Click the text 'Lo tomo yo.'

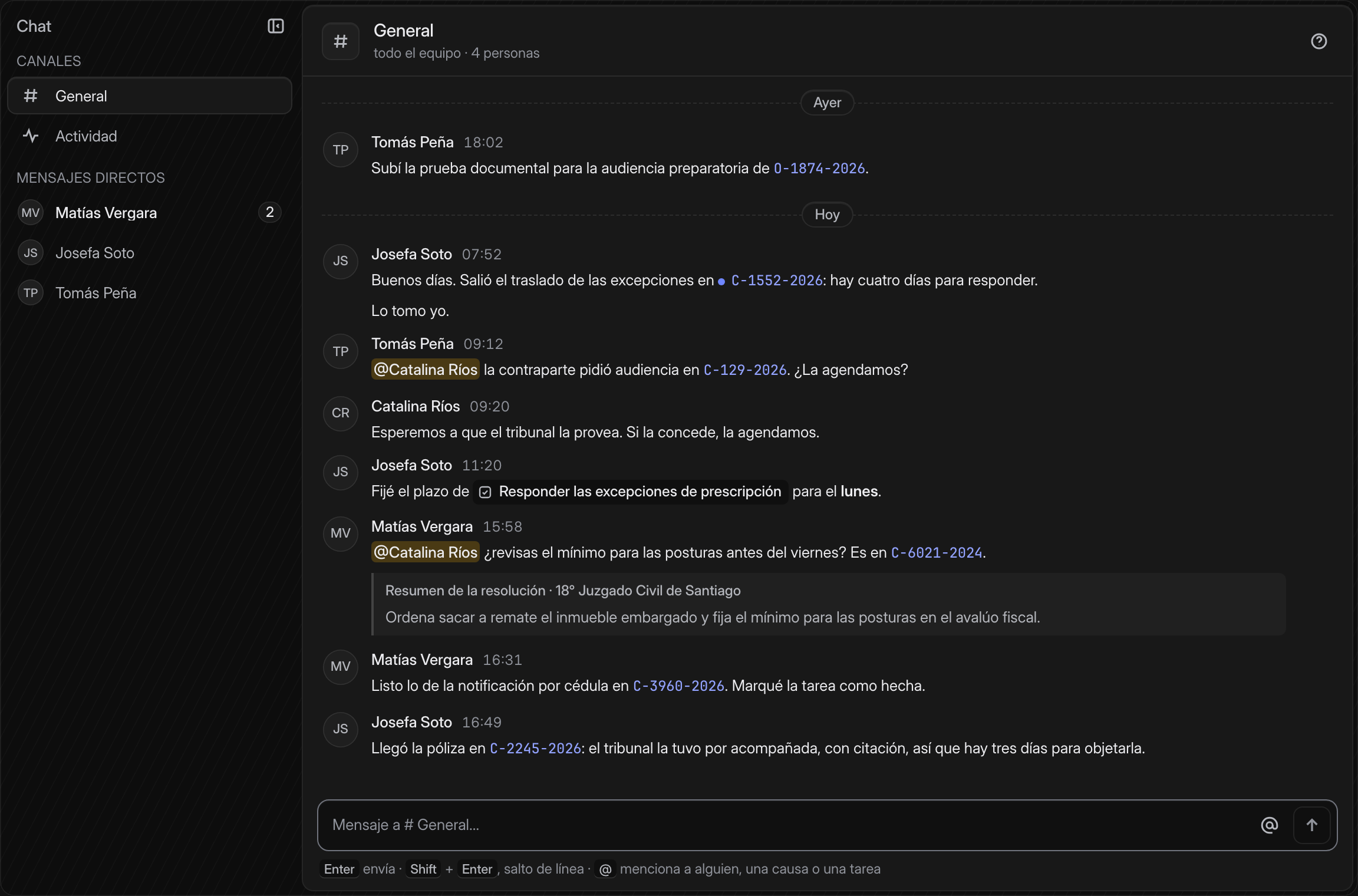pos(410,311)
